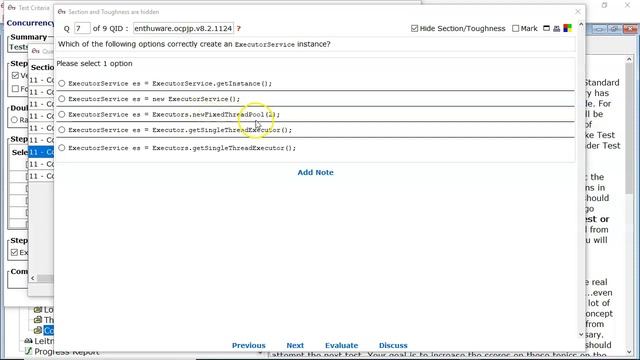
Task: Click the printer icon in question toolbar
Action: point(557,29)
